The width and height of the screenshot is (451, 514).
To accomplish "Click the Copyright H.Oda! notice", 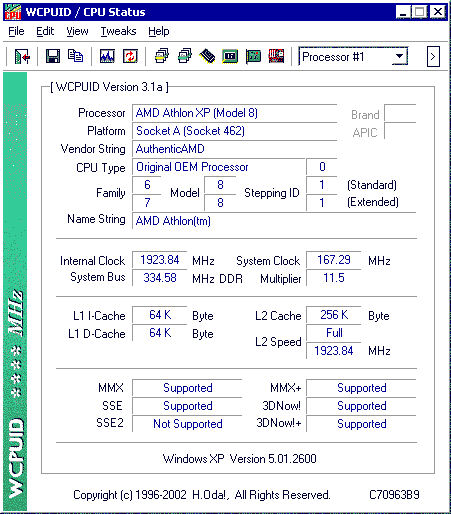I will (x=202, y=495).
